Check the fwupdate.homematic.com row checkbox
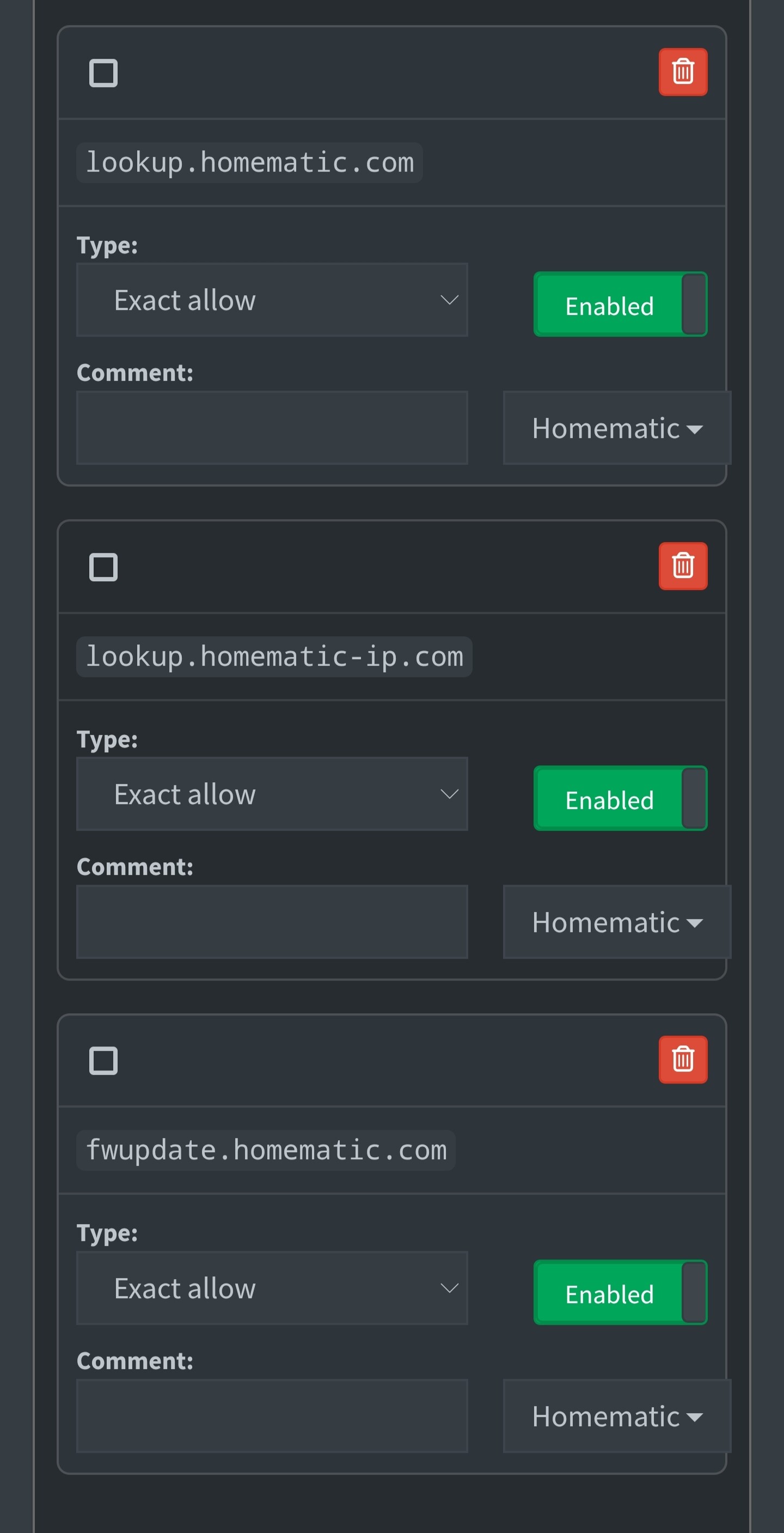The height and width of the screenshot is (1533, 784). (103, 1061)
